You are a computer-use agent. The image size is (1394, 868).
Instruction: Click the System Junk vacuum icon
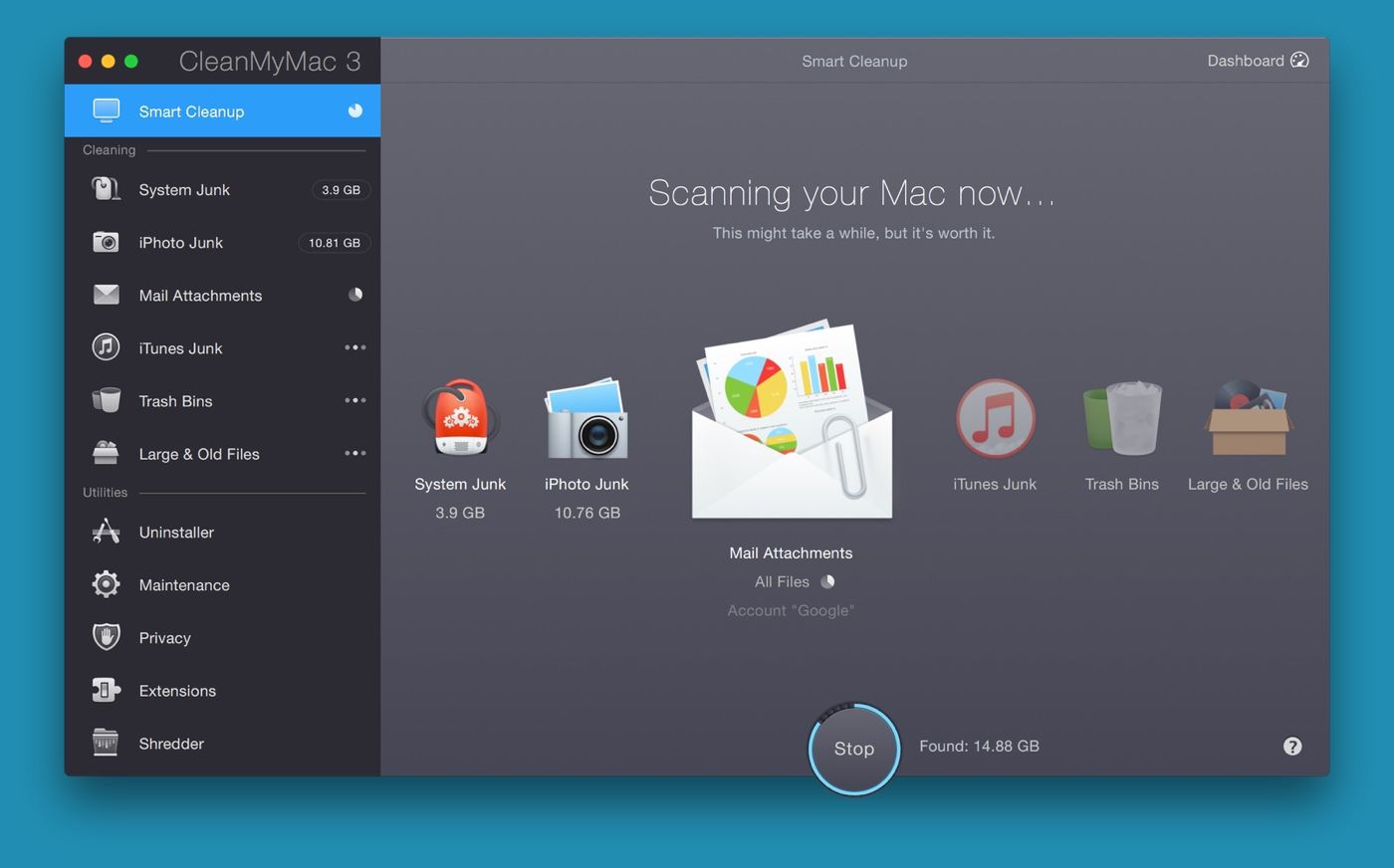460,418
